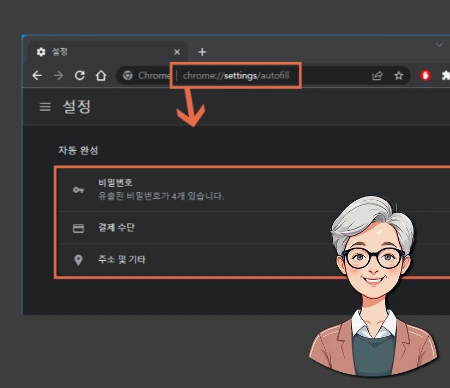Open the 결제 수단 settings row
The width and height of the screenshot is (450, 388).
tap(254, 228)
